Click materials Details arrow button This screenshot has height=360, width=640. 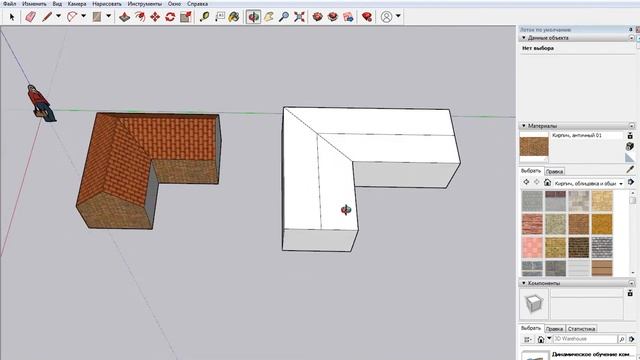pyautogui.click(x=631, y=182)
